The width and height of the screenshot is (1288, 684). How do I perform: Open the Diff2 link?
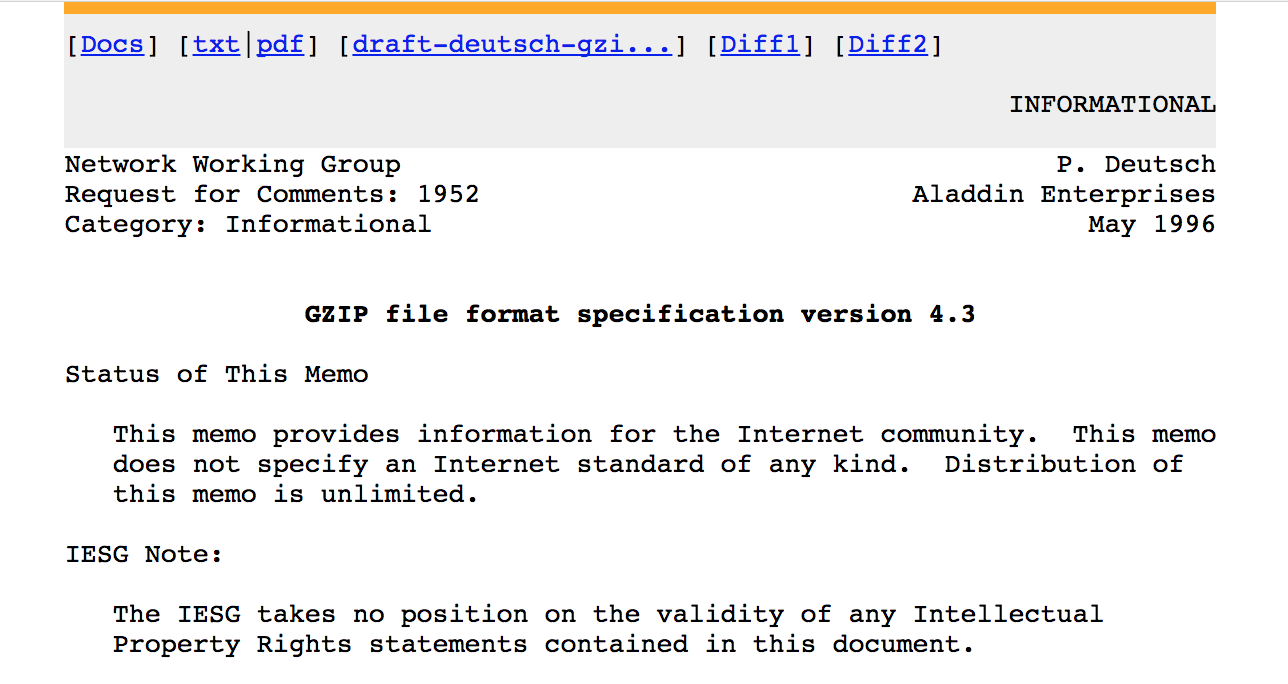[x=888, y=45]
